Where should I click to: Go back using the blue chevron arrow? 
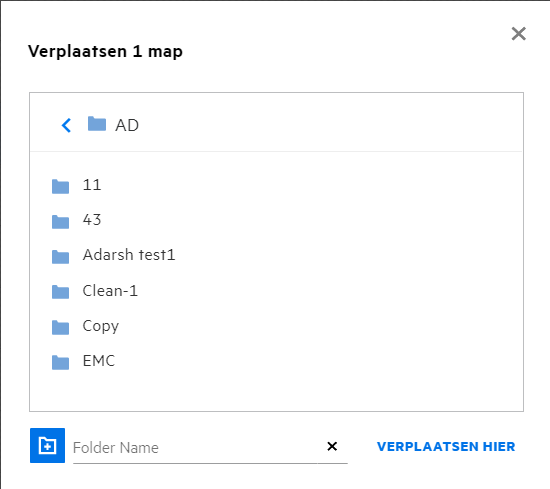(66, 125)
